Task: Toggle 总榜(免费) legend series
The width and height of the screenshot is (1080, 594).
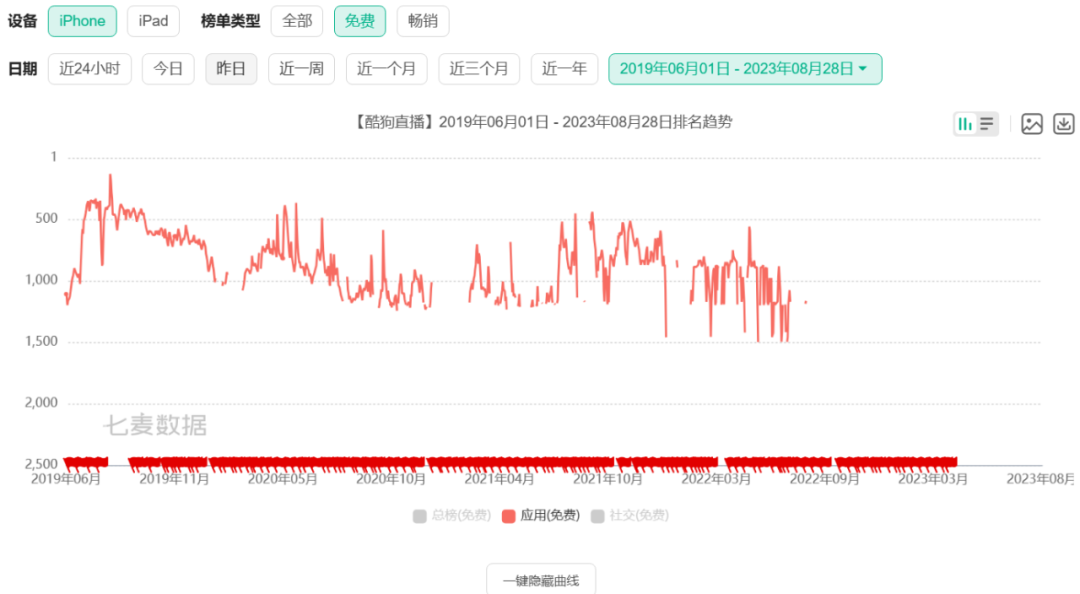Action: point(452,515)
